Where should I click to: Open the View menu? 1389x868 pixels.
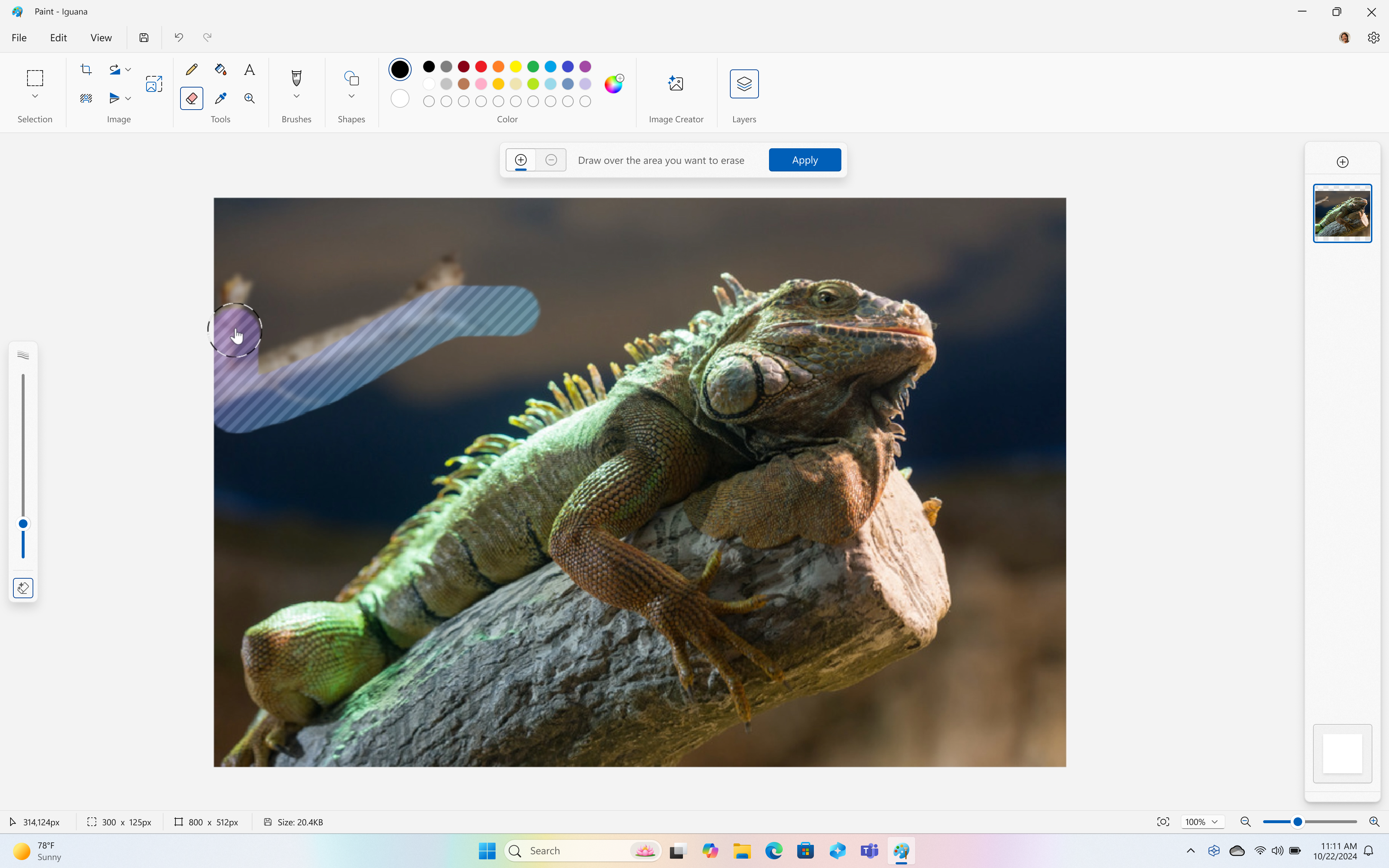100,37
